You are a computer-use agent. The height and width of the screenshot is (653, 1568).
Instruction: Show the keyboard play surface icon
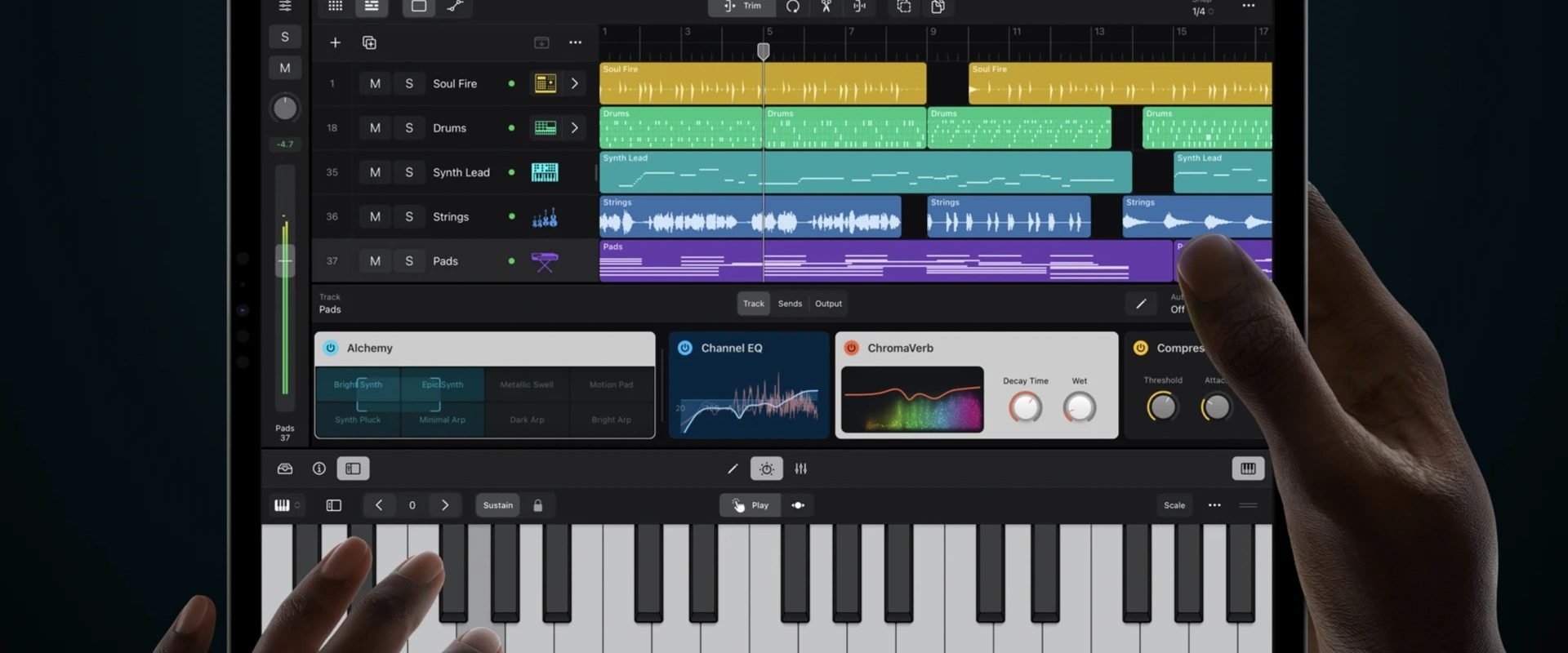[x=1248, y=469]
